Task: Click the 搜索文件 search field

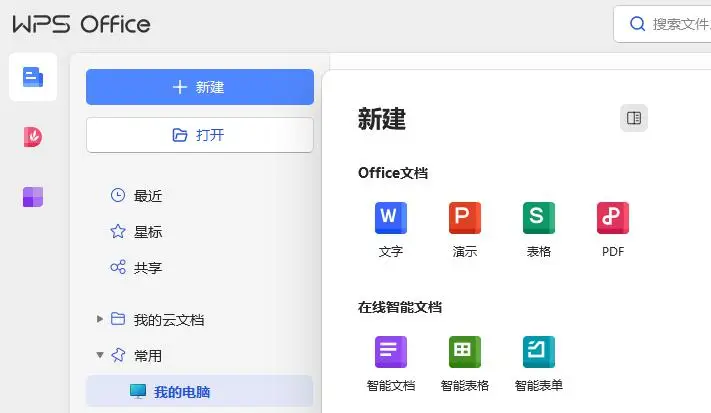Action: [662, 24]
